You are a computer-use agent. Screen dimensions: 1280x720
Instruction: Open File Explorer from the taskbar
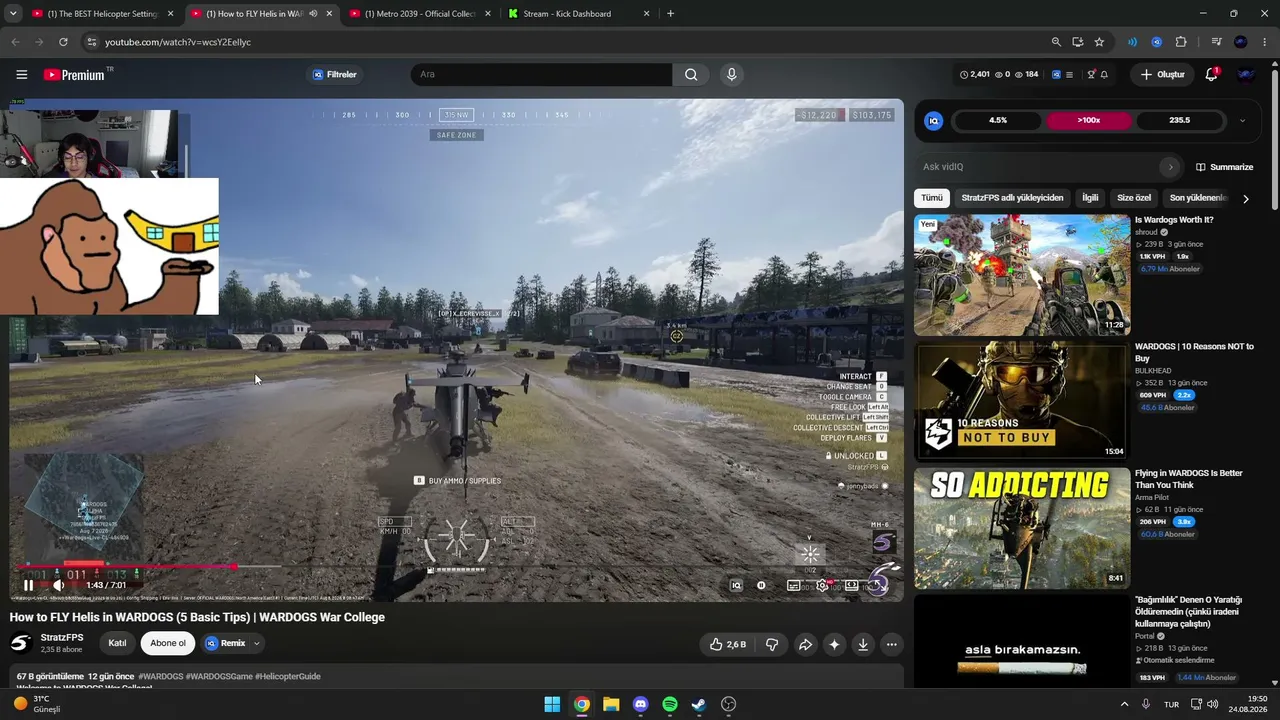tap(611, 704)
